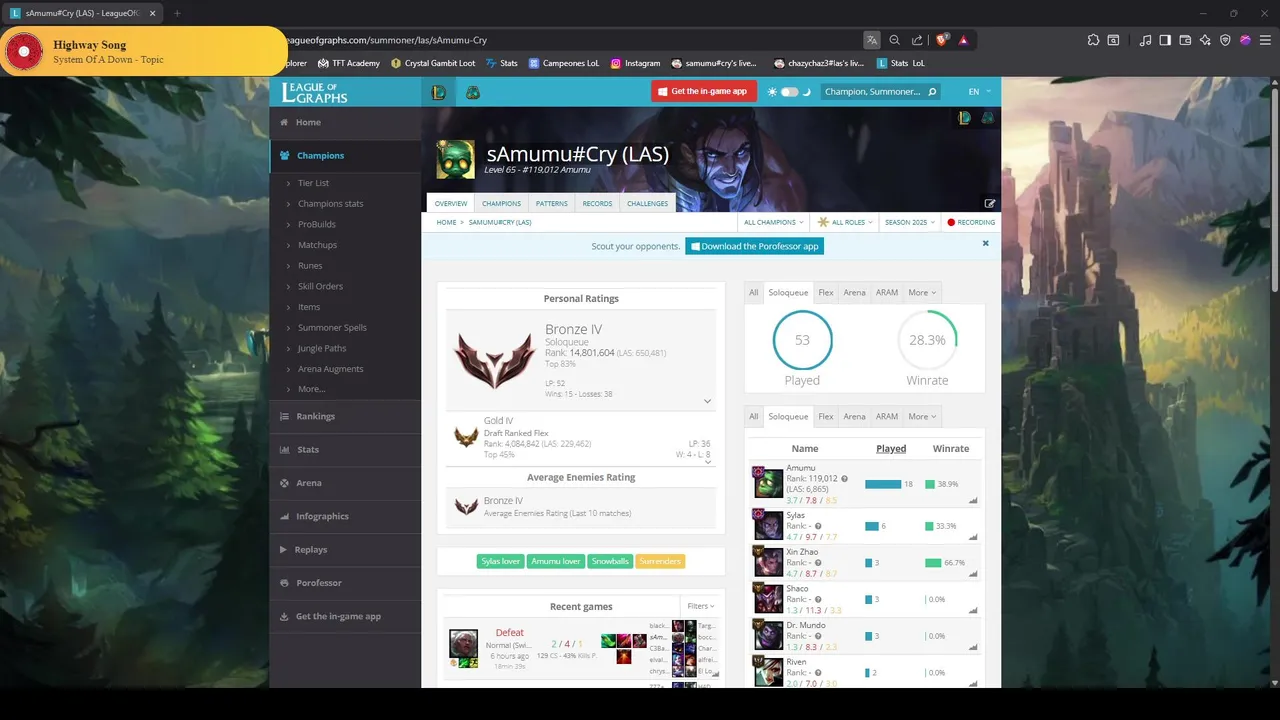The image size is (1280, 720).
Task: Select the Arena tab above the champions table
Action: [x=854, y=416]
